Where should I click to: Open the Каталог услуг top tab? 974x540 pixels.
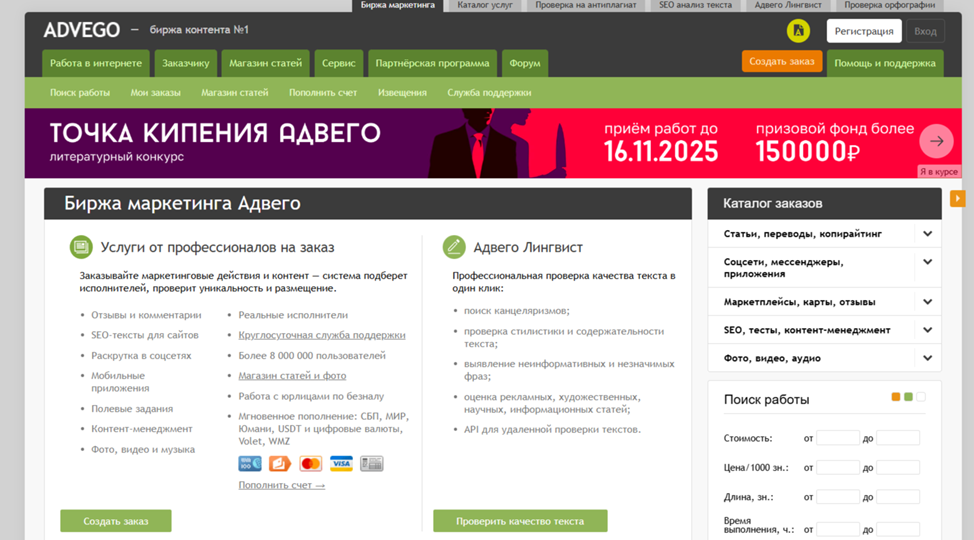tap(484, 5)
